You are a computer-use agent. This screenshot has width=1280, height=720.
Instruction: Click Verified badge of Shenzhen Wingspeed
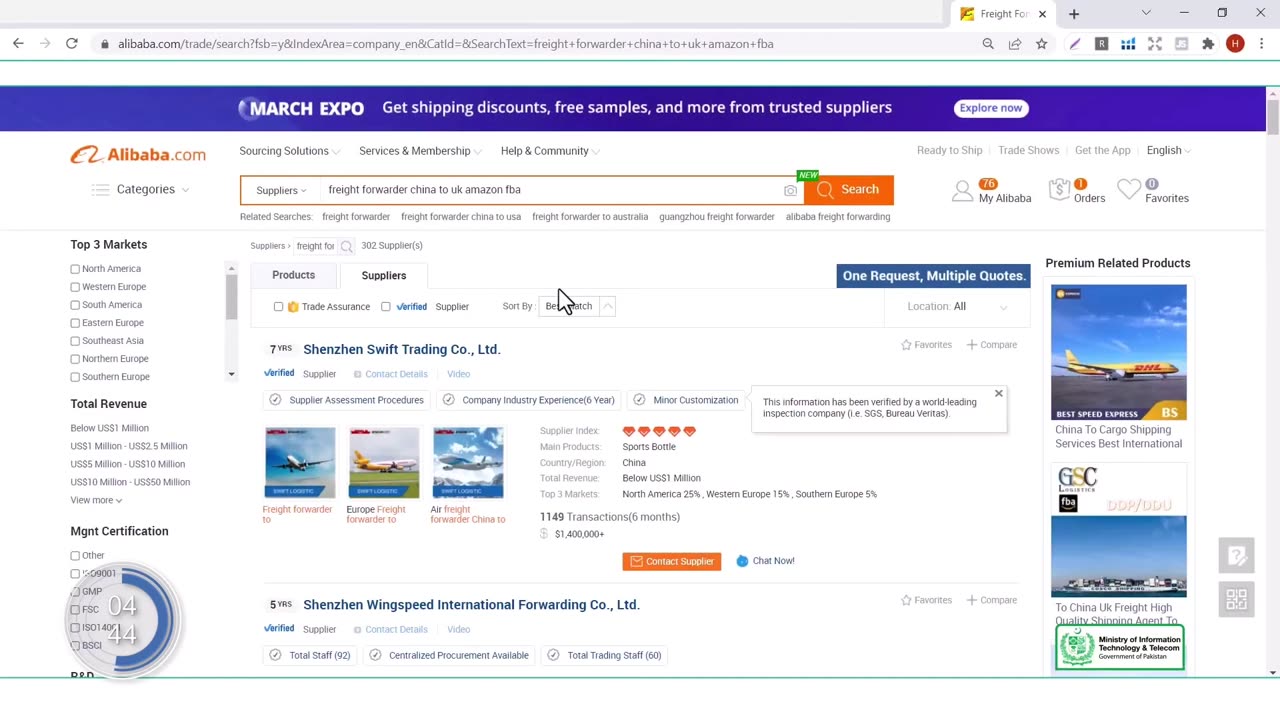(x=279, y=629)
